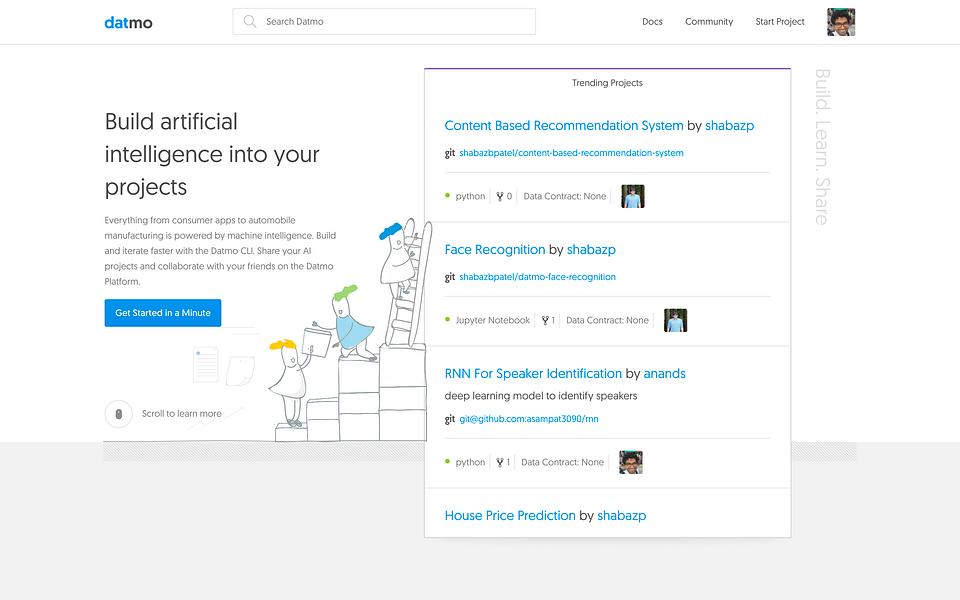The height and width of the screenshot is (600, 960).
Task: Click git label in Content Based Recommendation card
Action: [x=450, y=153]
